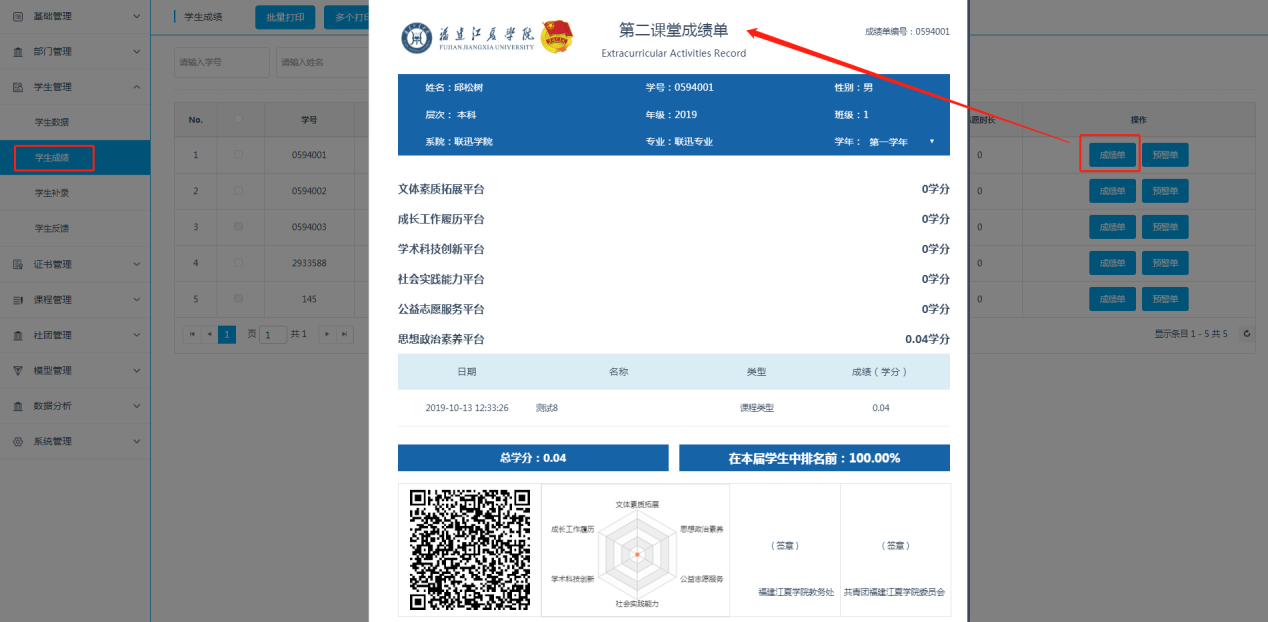
Task: Toggle the select-all header checkbox
Action: tap(237, 120)
